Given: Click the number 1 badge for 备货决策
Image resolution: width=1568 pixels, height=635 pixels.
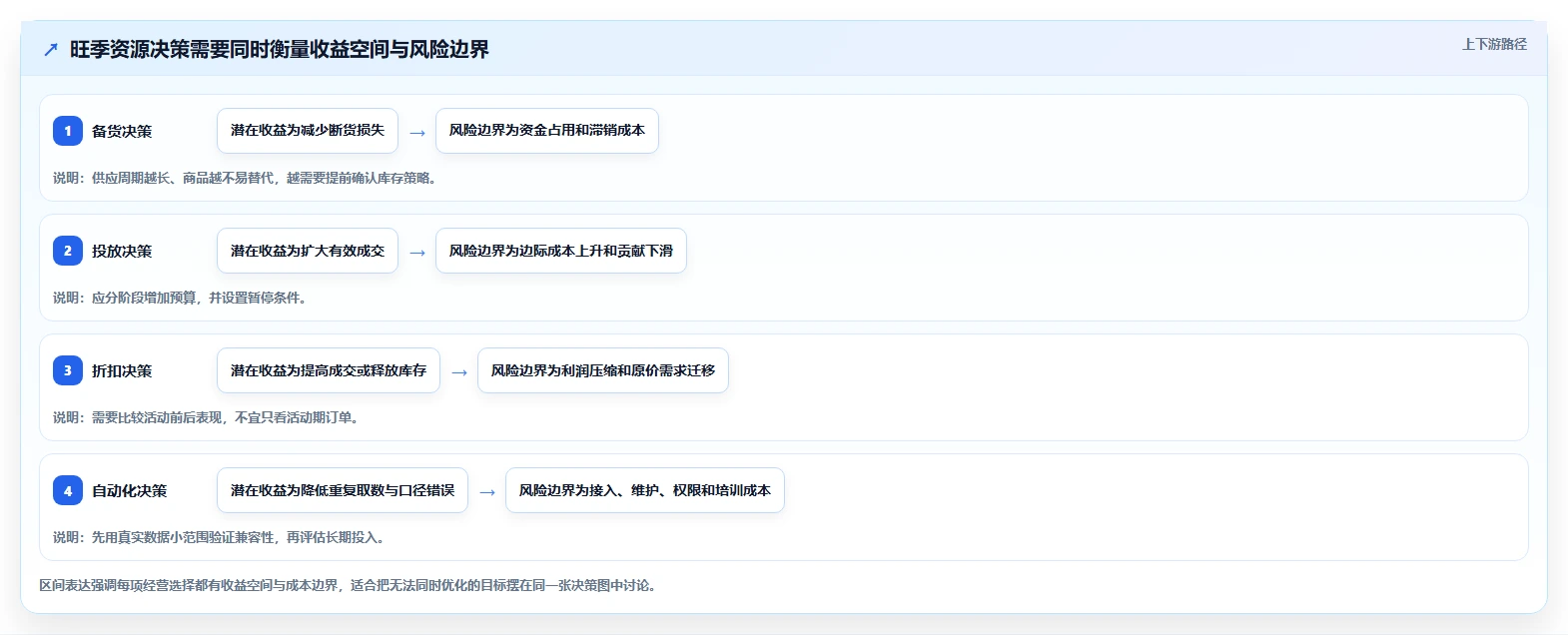Looking at the screenshot, I should (68, 131).
